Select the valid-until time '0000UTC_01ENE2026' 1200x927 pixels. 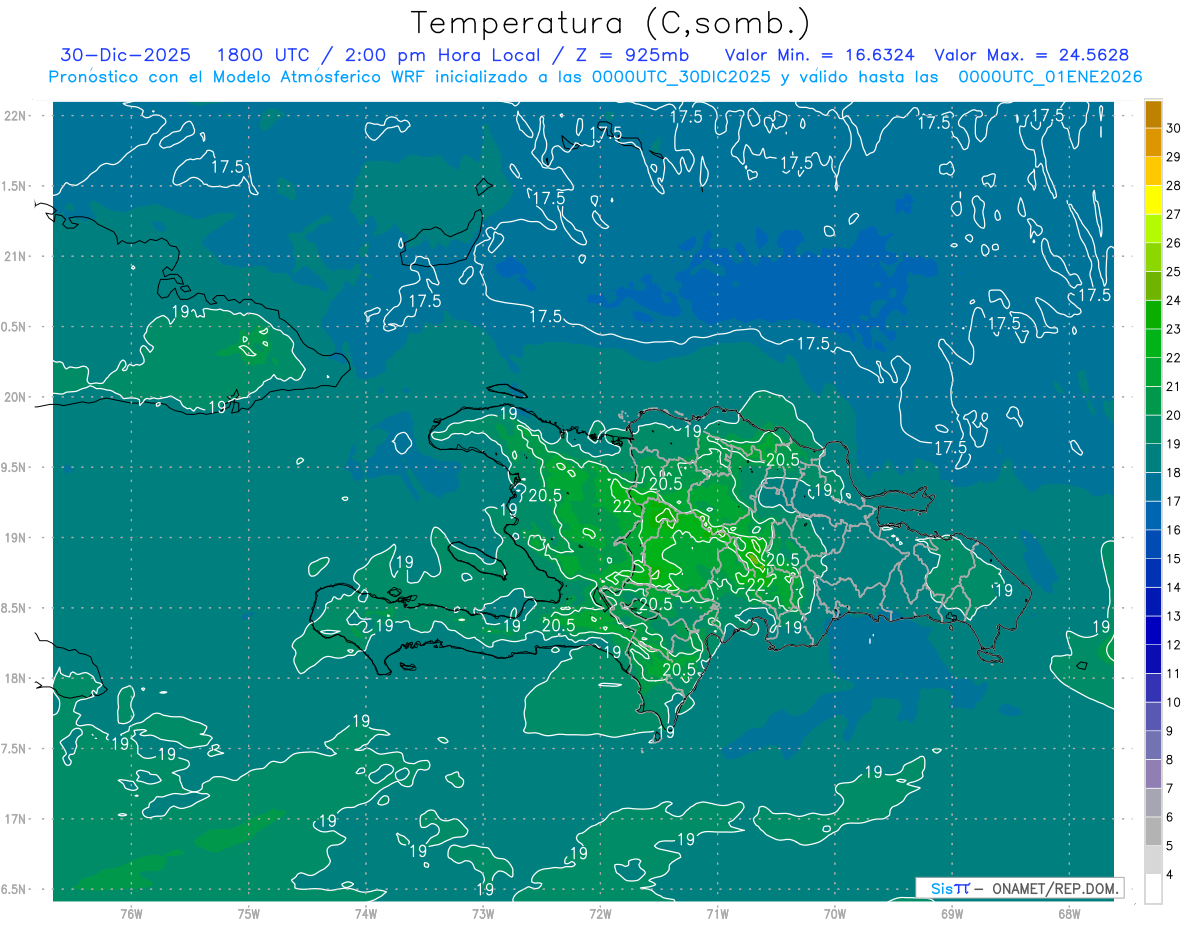[1050, 77]
